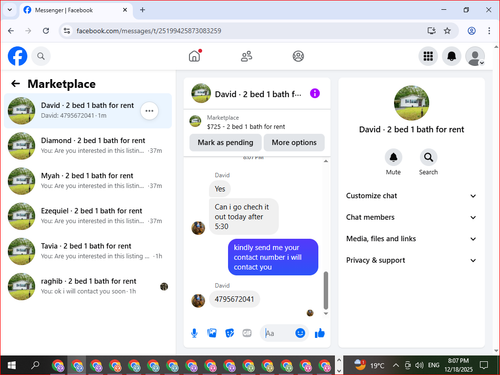Click the chat messages vertical scrollbar
This screenshot has width=500, height=375.
[326, 290]
